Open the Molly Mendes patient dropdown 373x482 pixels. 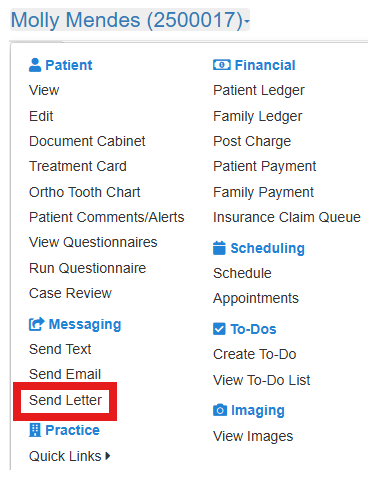pyautogui.click(x=130, y=20)
